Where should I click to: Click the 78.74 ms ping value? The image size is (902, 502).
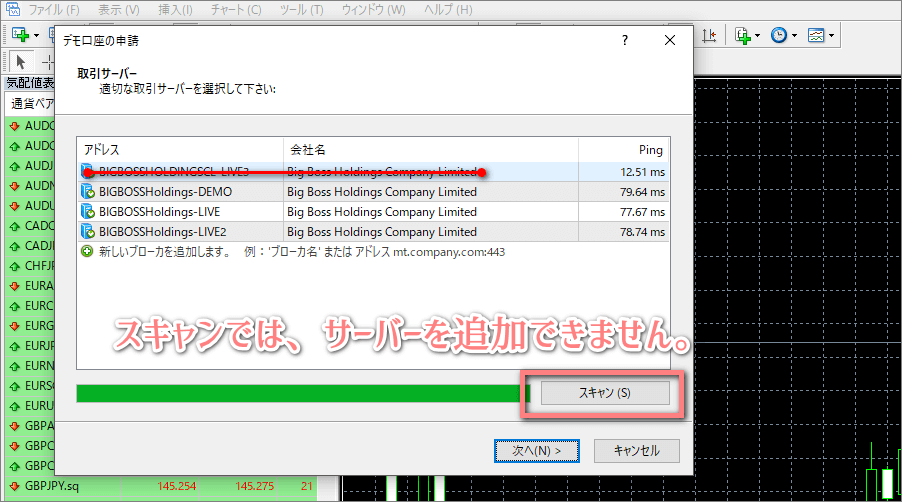tap(643, 232)
